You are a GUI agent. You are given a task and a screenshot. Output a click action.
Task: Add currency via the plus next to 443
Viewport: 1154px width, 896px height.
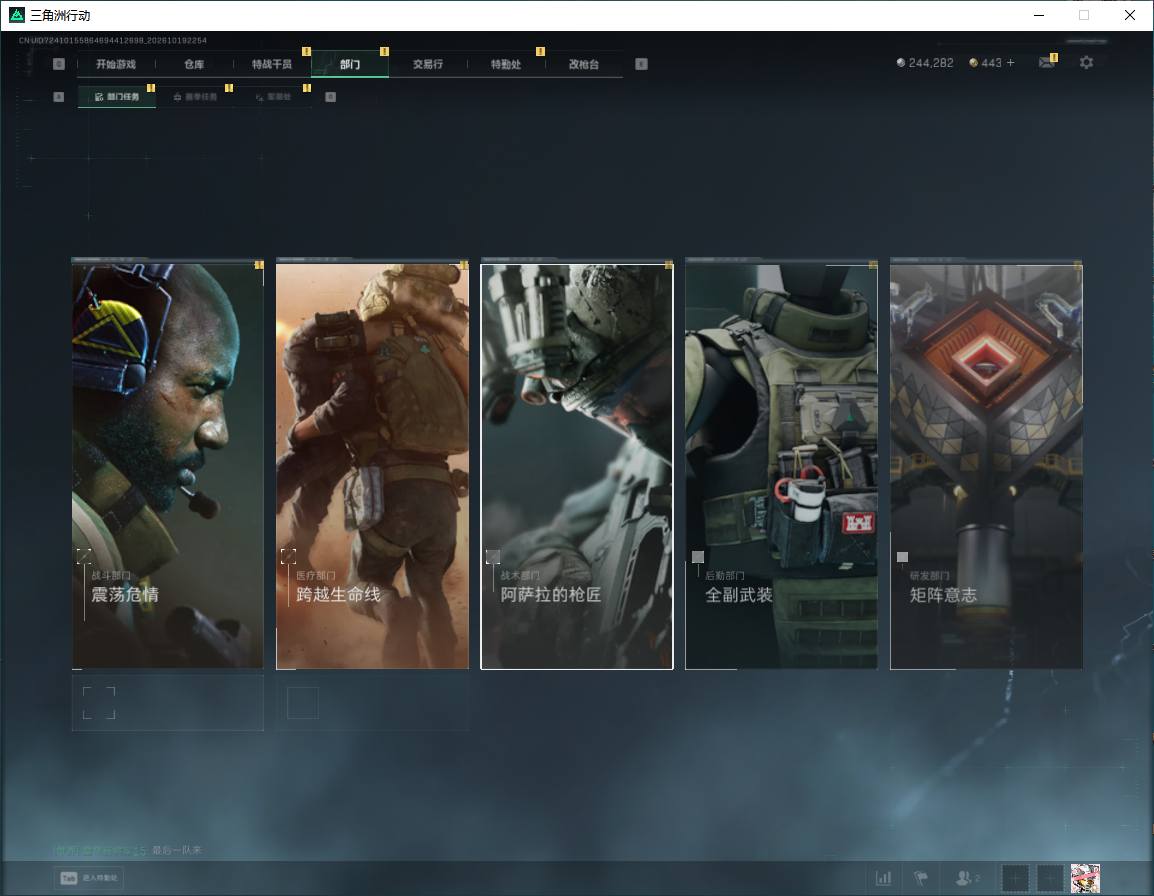(x=1010, y=63)
